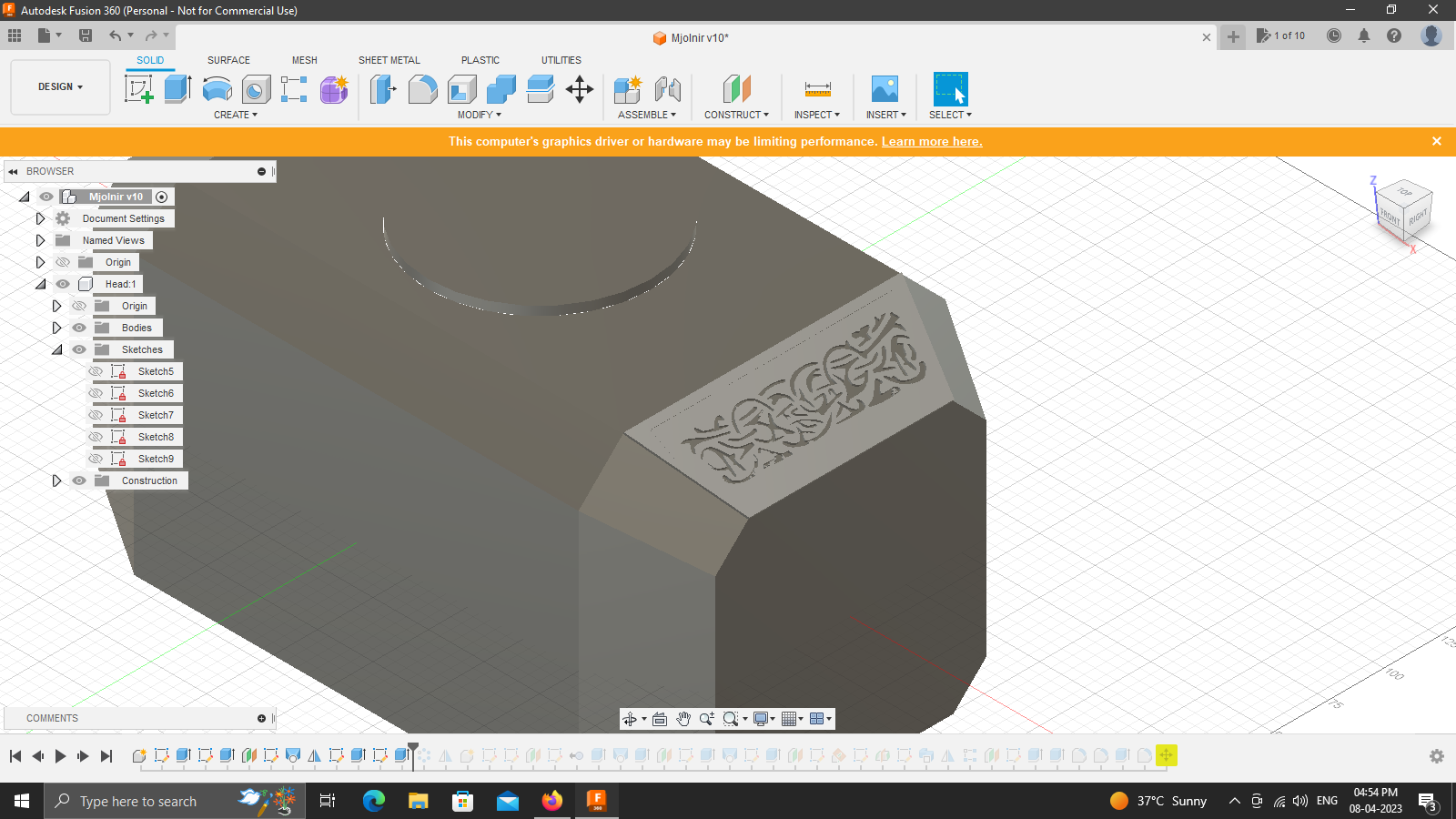
Task: Toggle visibility of Sketch7
Action: [x=95, y=414]
